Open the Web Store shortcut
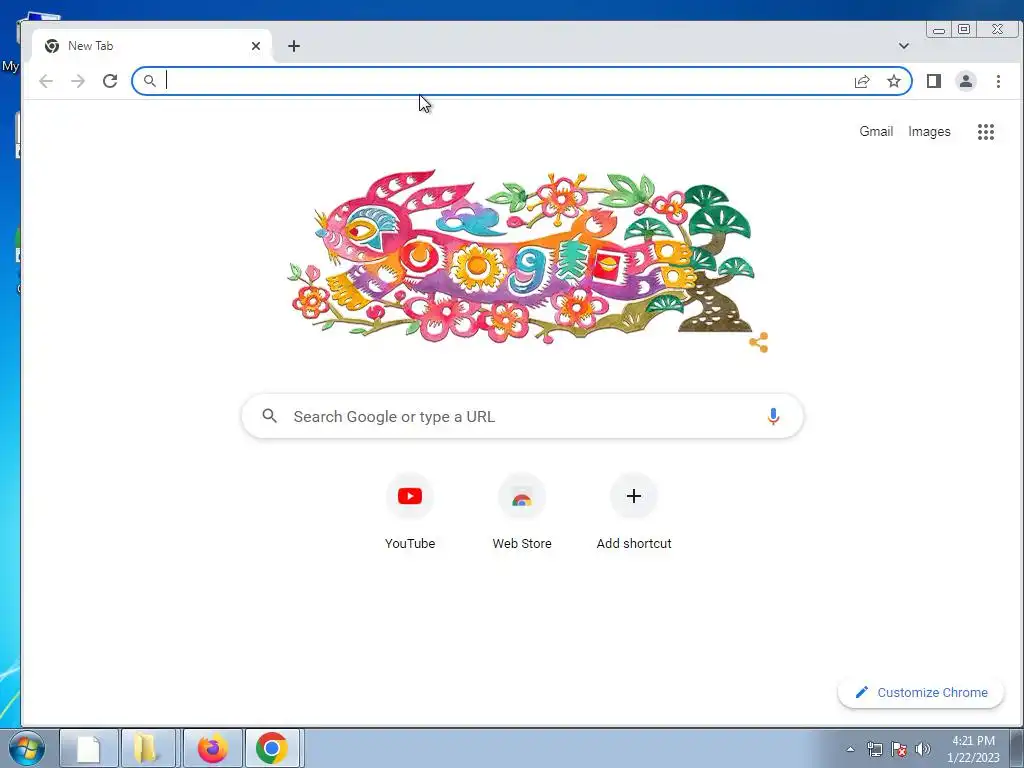Screen dimensions: 1024x768 pyautogui.click(x=522, y=513)
